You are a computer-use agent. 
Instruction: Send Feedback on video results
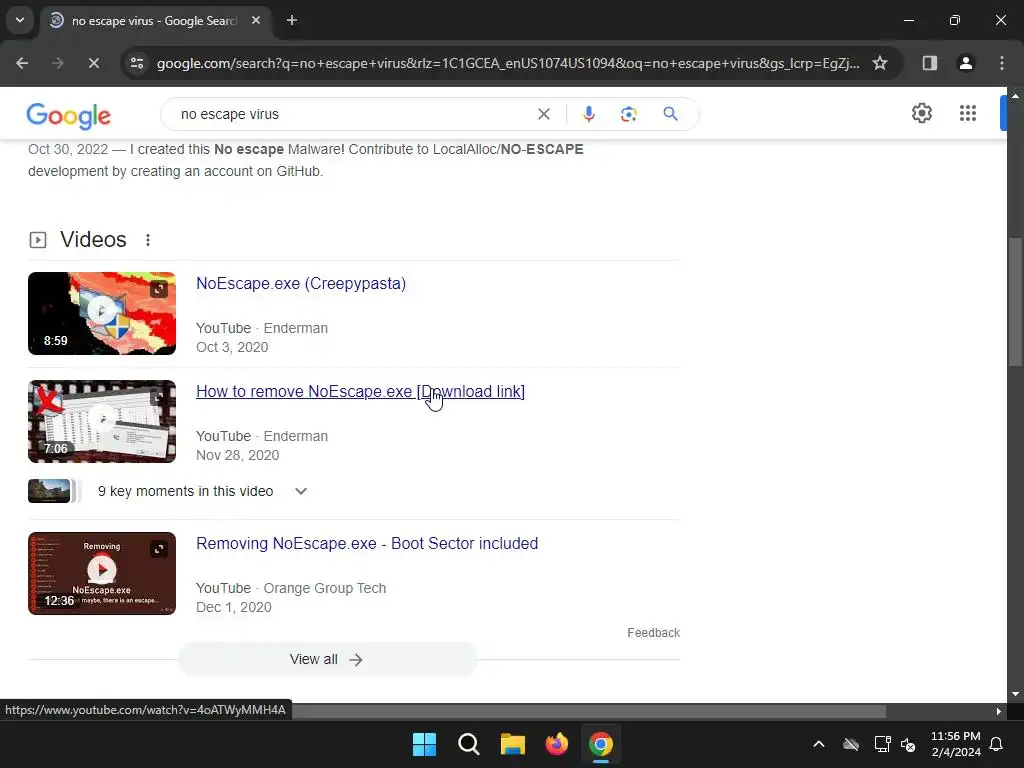pyautogui.click(x=654, y=633)
